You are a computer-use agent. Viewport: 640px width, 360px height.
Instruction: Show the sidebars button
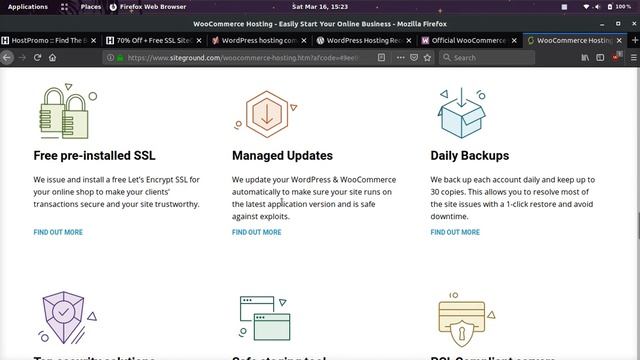[600, 58]
